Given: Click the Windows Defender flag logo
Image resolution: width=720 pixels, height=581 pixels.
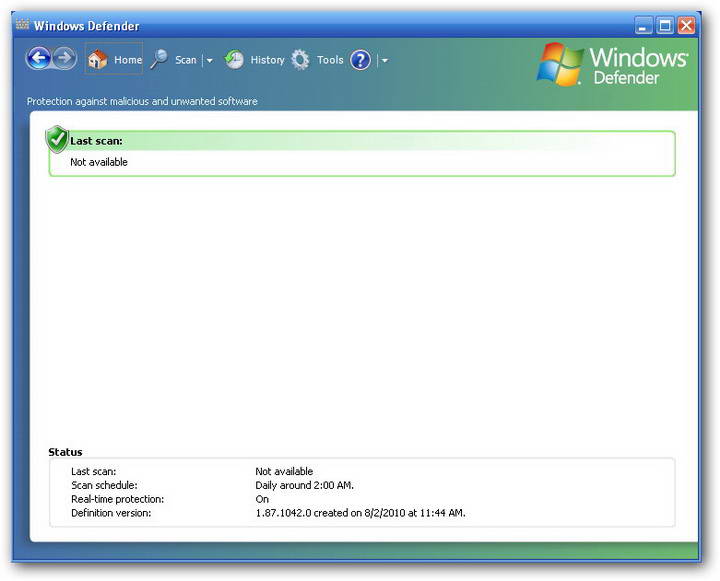Looking at the screenshot, I should point(560,64).
